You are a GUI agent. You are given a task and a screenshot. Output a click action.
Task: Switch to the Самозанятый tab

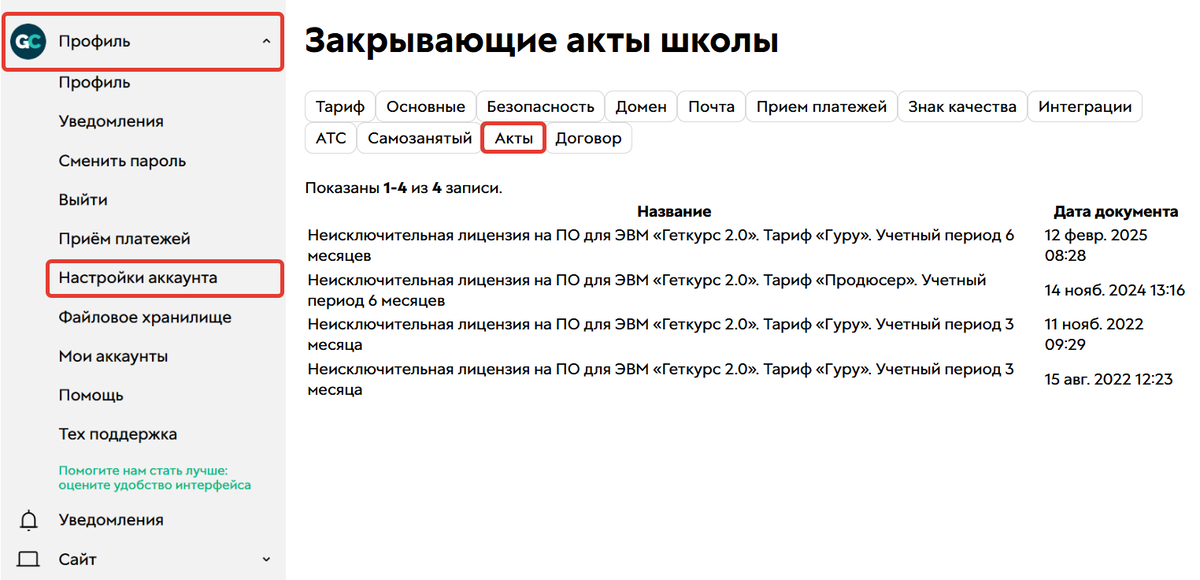coord(419,139)
